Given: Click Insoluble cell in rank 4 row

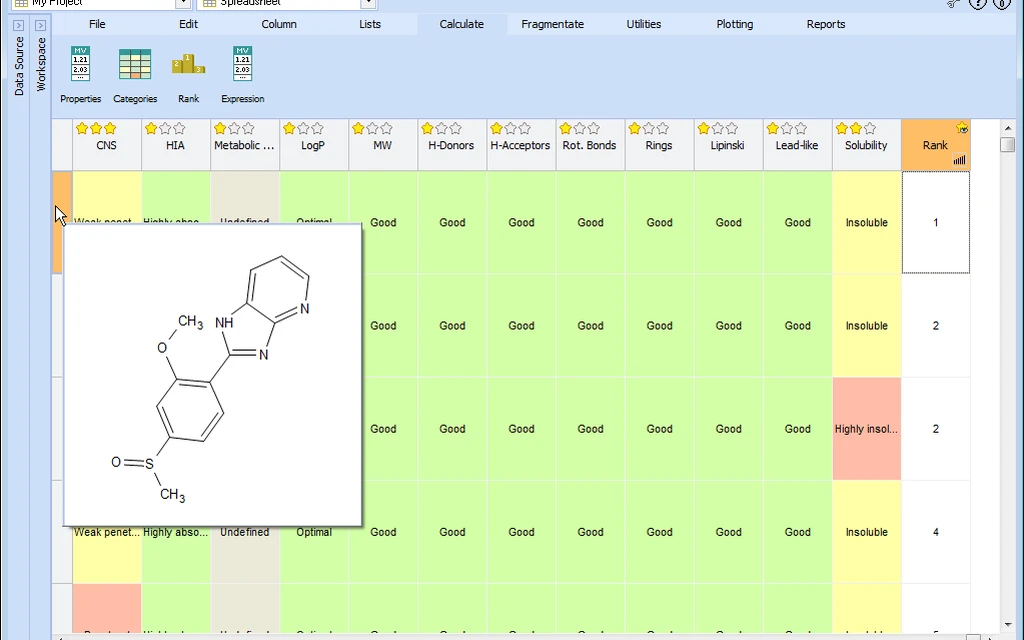Looking at the screenshot, I should tap(867, 532).
